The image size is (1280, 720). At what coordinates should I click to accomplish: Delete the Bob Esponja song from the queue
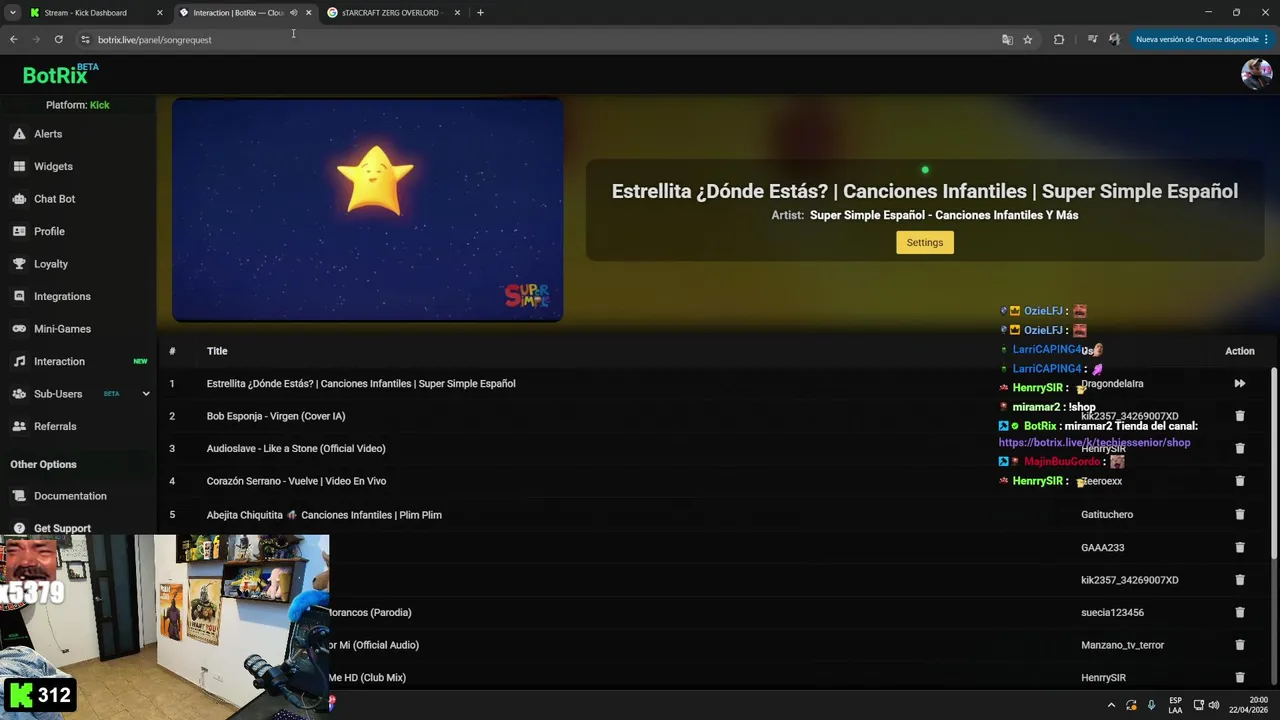(1240, 416)
